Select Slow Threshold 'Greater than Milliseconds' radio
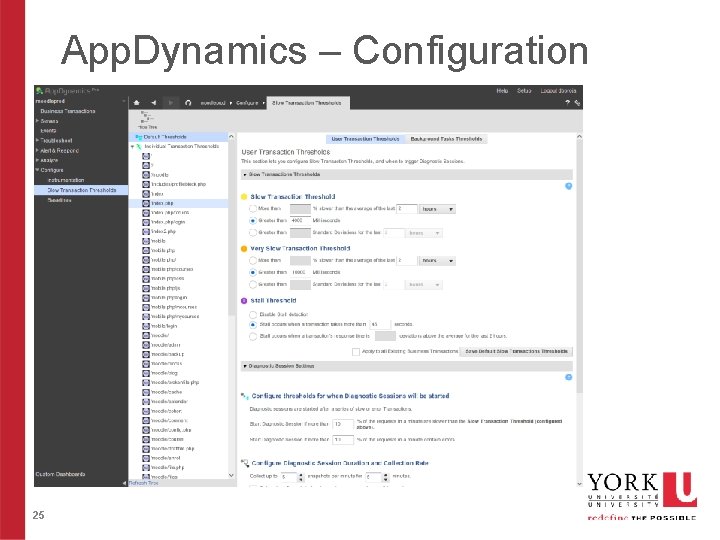This screenshot has height=540, width=720. (x=253, y=220)
